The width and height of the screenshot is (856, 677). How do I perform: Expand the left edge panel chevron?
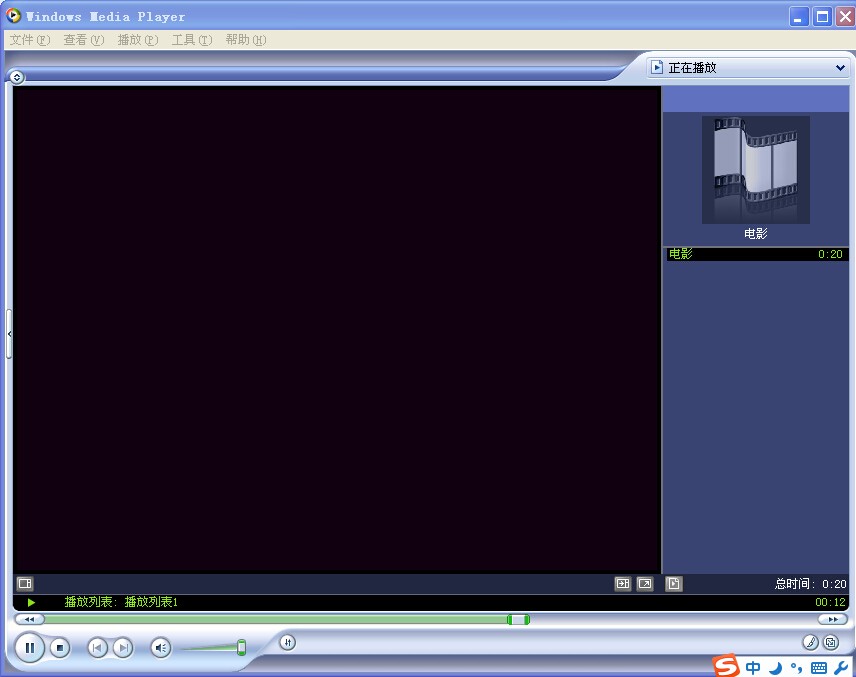pyautogui.click(x=9, y=333)
